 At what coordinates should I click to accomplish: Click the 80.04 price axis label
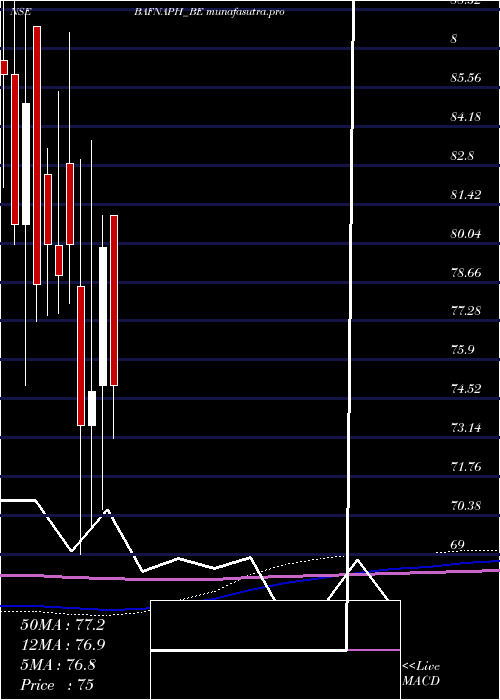tap(466, 233)
